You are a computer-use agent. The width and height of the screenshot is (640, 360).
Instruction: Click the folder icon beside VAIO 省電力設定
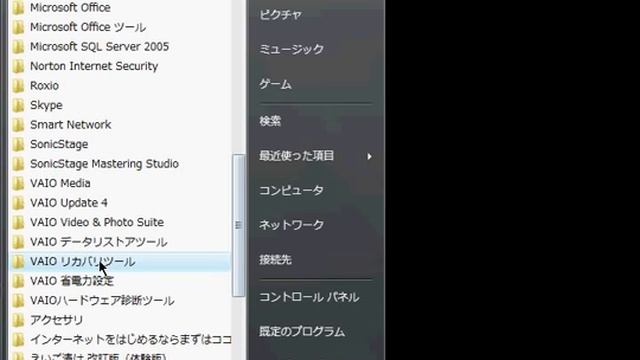[18, 282]
